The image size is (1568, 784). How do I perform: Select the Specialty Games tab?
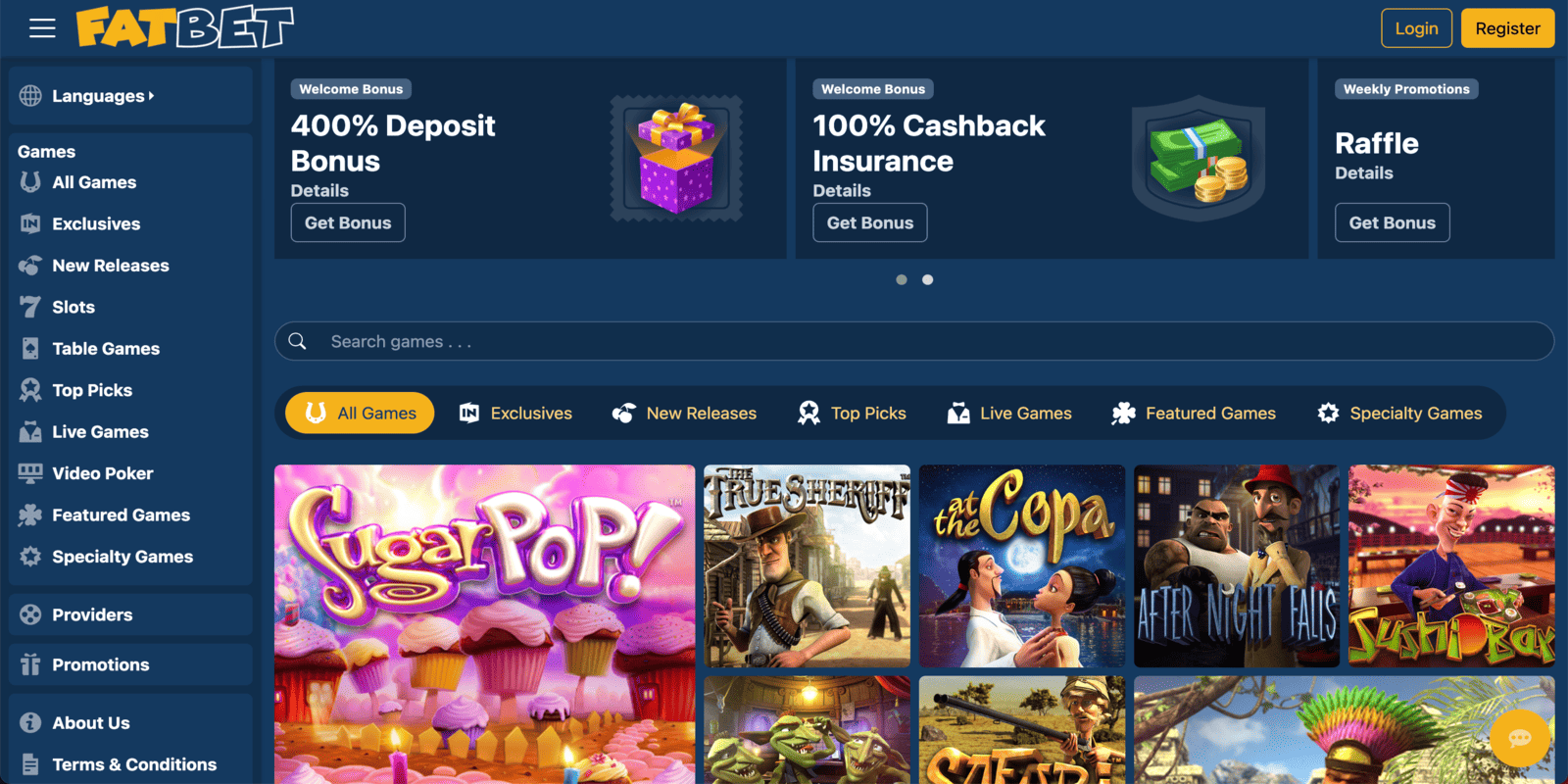(1399, 414)
